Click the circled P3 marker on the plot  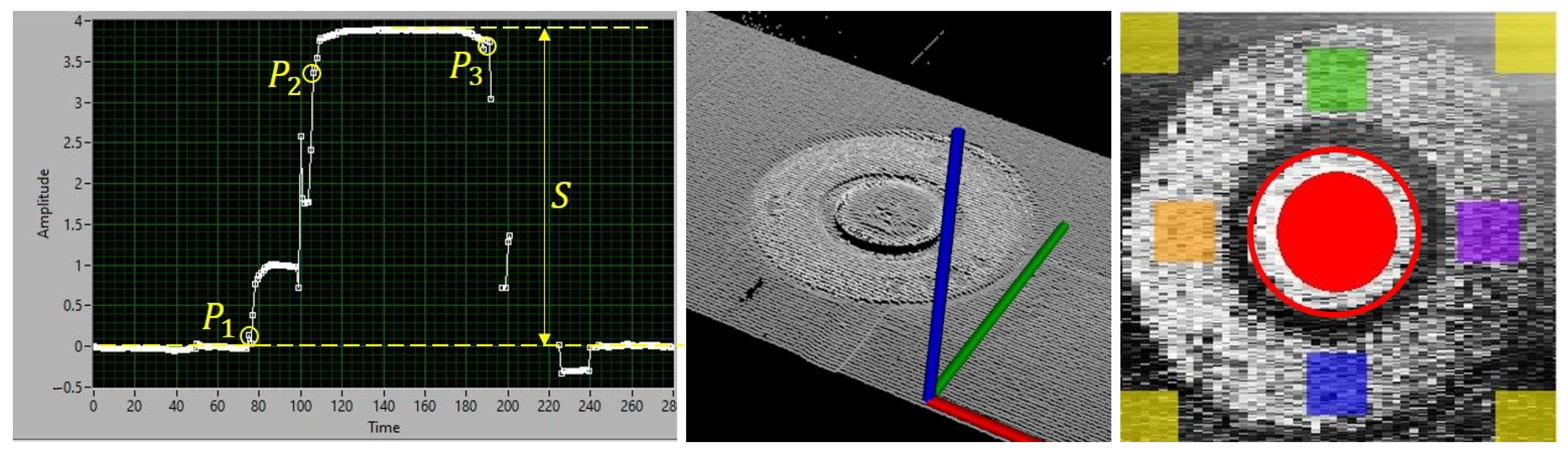point(487,46)
